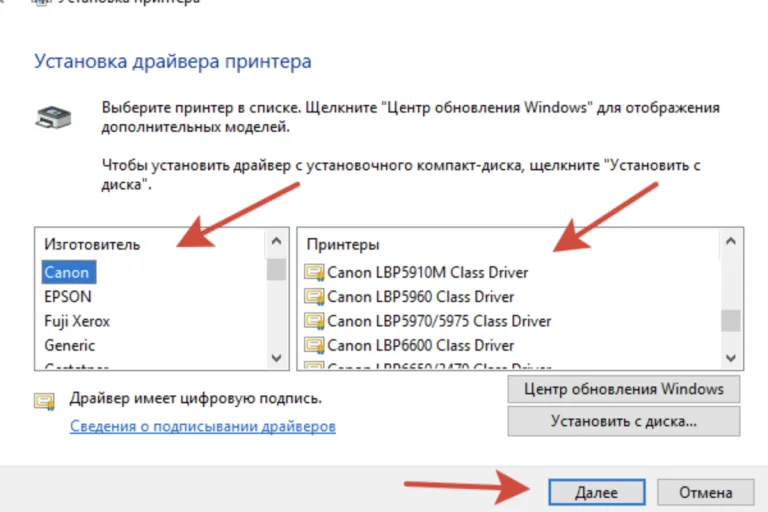This screenshot has width=768, height=512.
Task: Choose Fuji Xerox manufacturer
Action: 77,321
